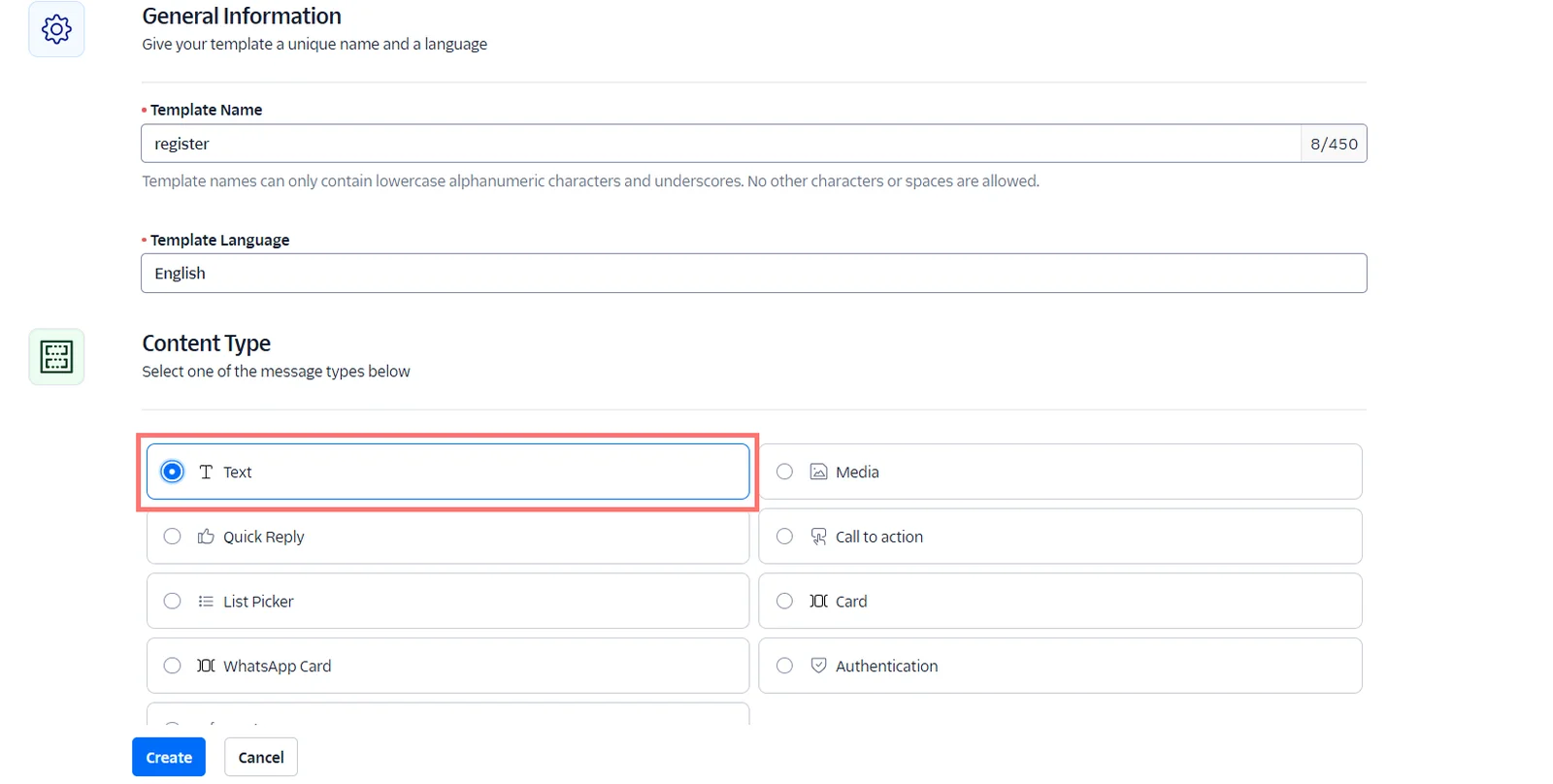Click the WhatsApp Card carousel icon

[x=206, y=666]
